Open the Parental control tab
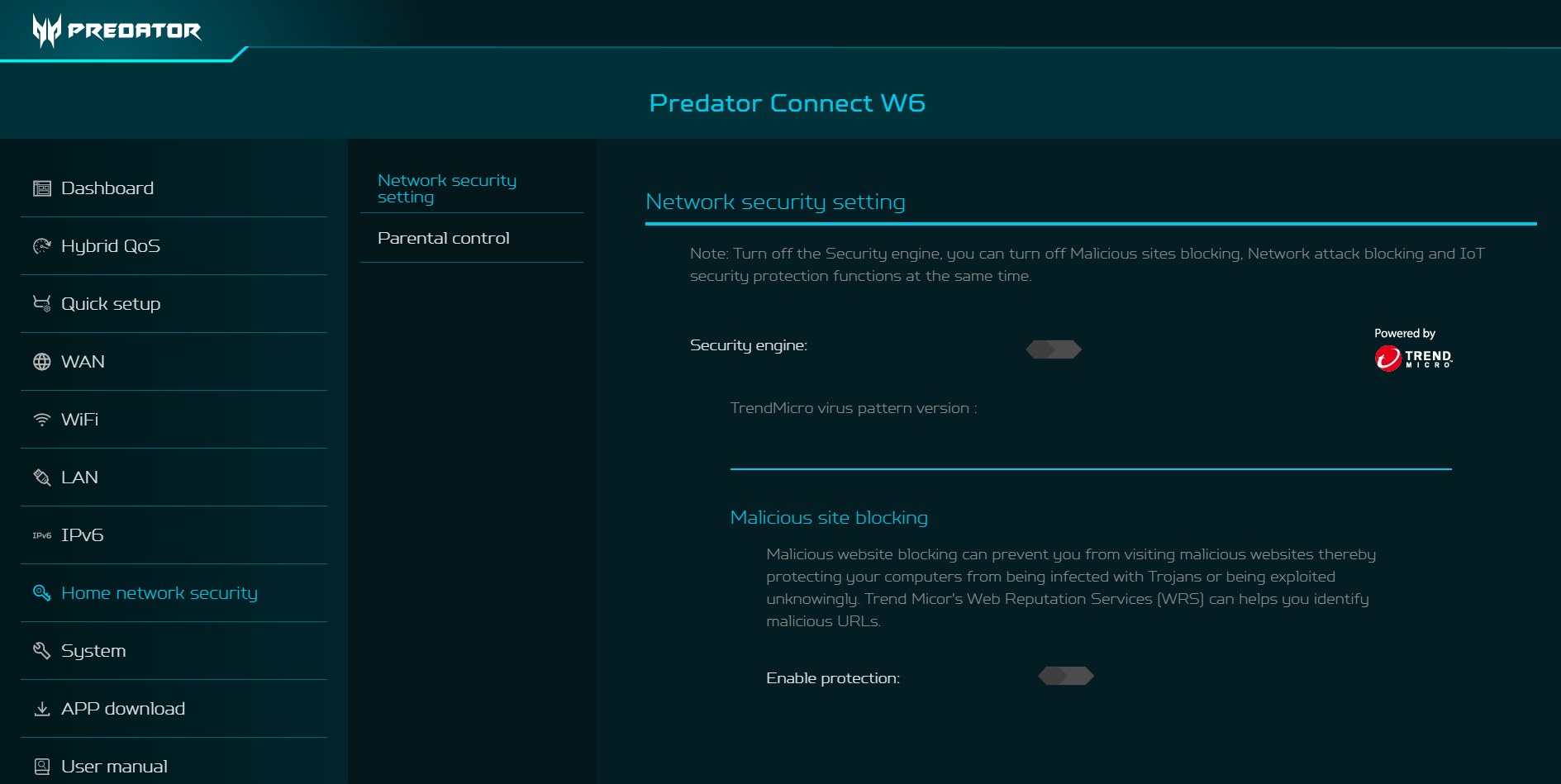This screenshot has height=784, width=1561. pyautogui.click(x=443, y=238)
